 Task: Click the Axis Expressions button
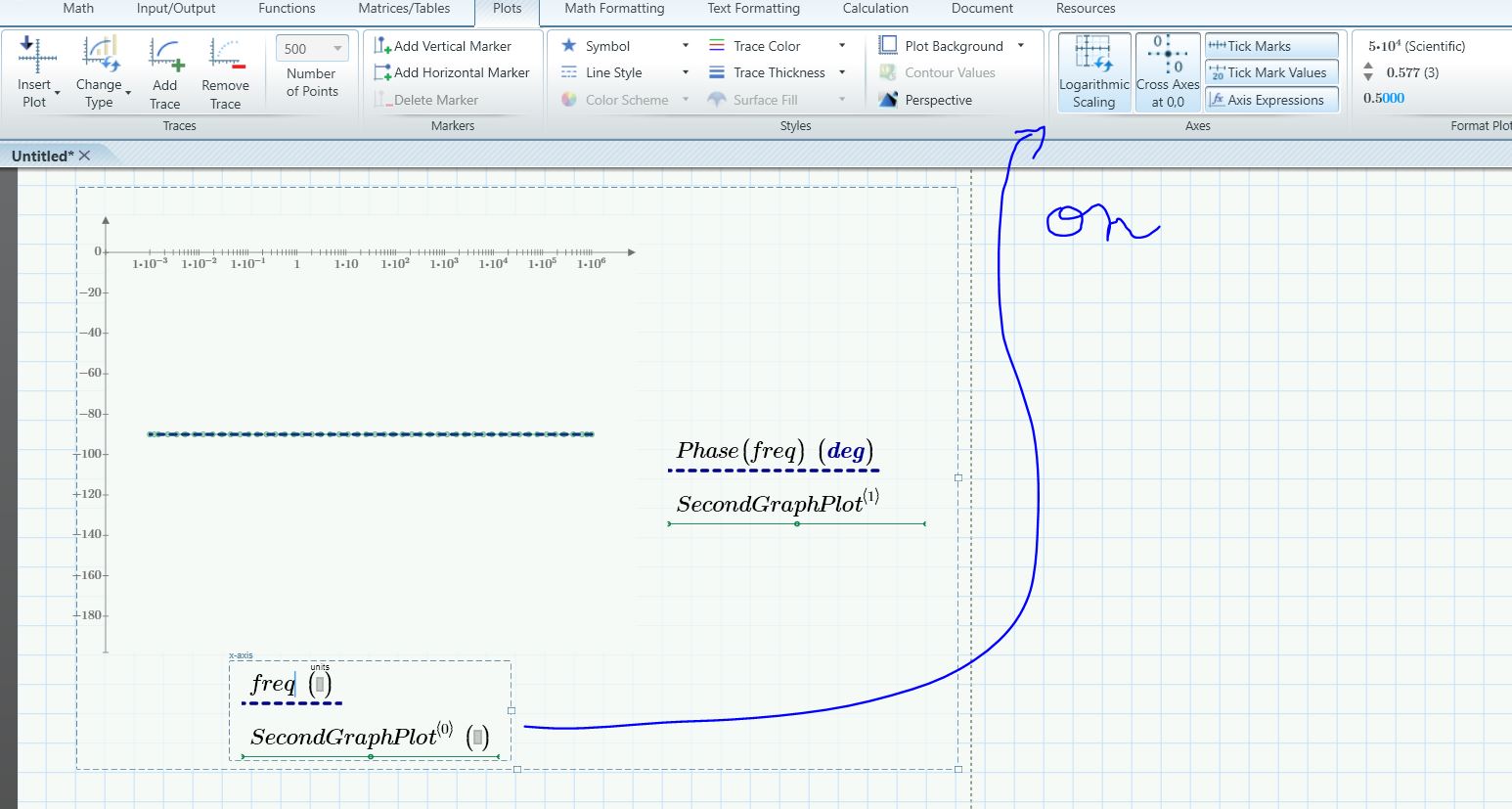click(1271, 100)
